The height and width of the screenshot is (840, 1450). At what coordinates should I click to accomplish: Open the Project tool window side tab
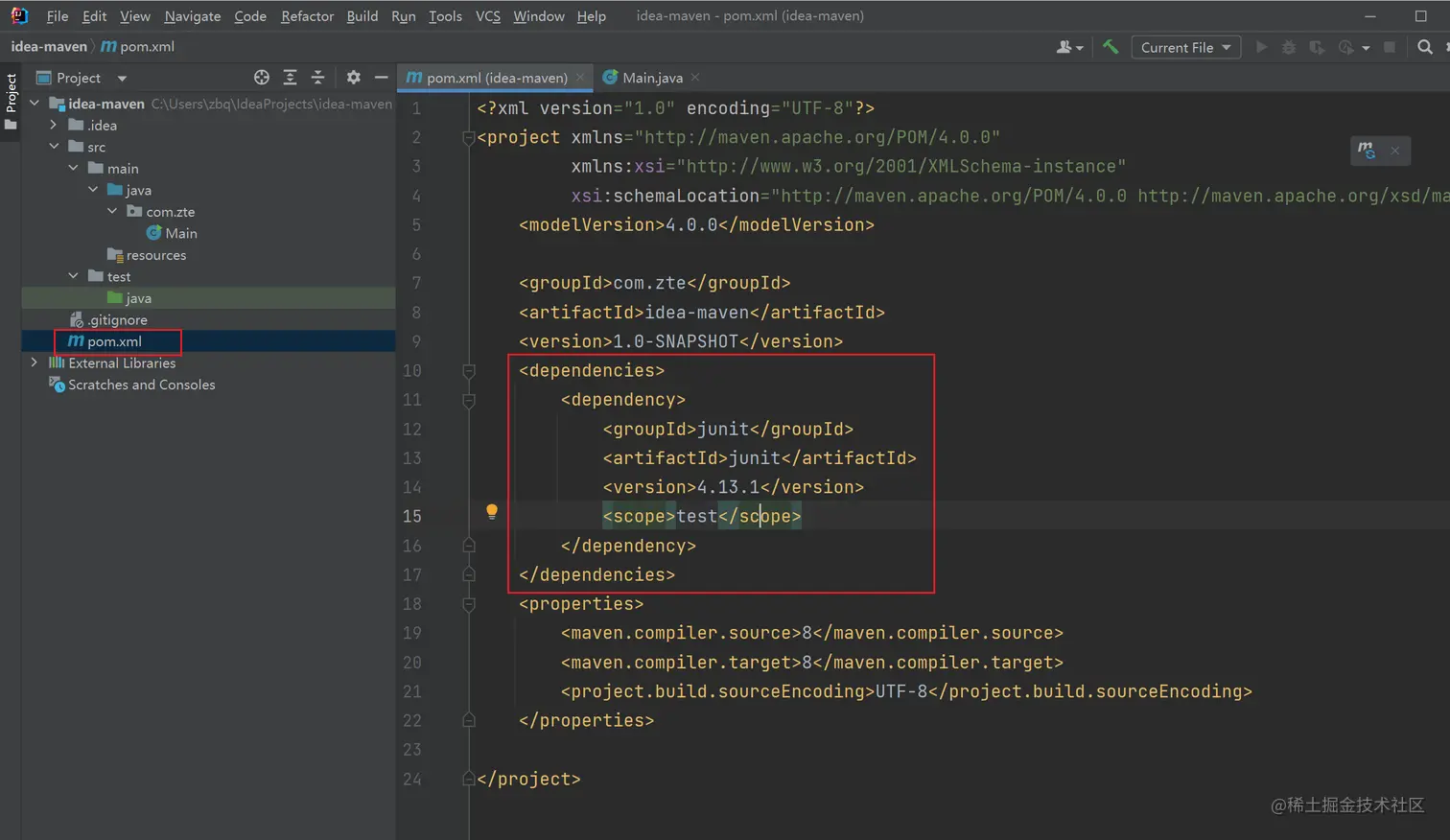(11, 101)
